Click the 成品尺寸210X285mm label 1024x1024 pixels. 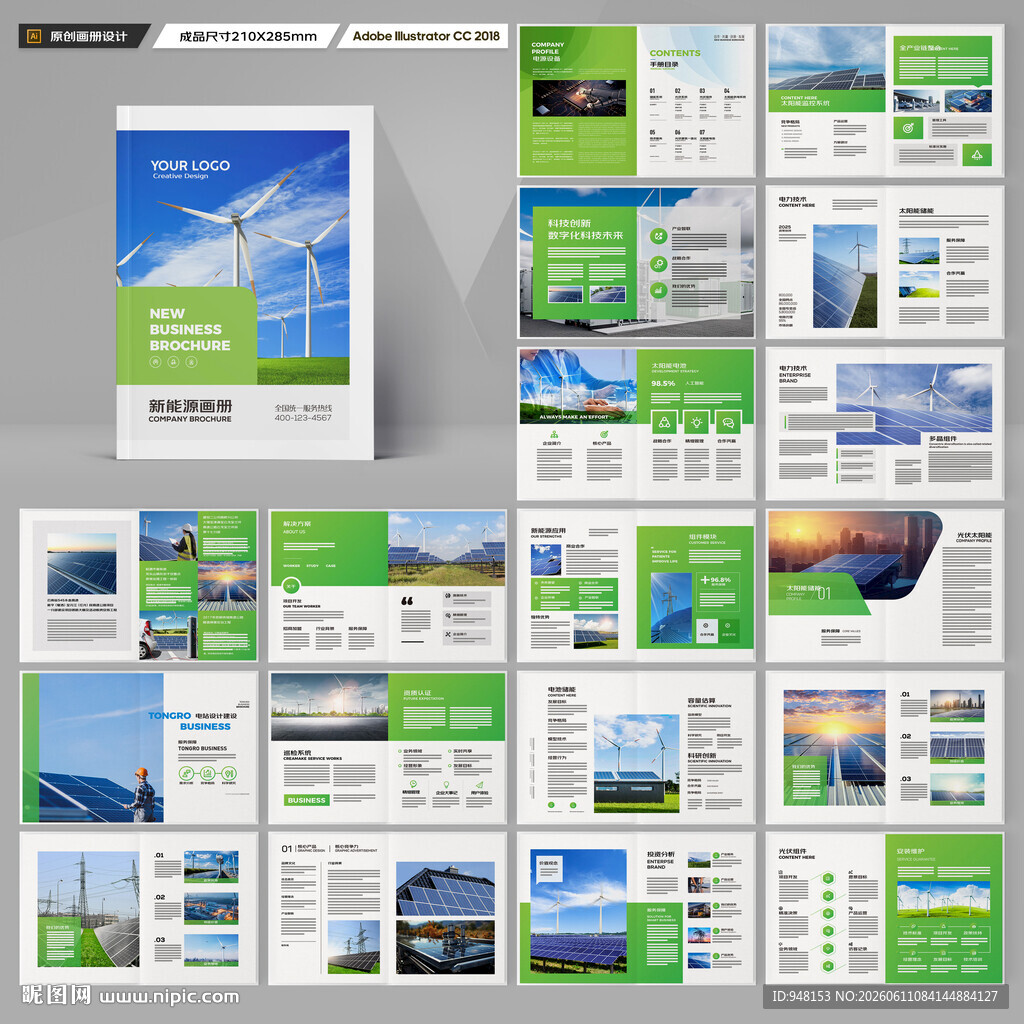coord(248,37)
